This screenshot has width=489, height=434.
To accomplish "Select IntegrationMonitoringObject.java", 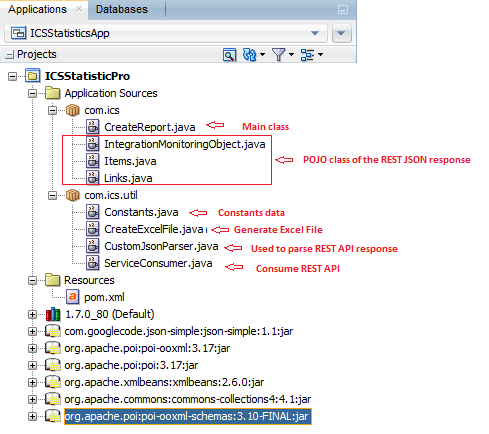I will point(185,144).
